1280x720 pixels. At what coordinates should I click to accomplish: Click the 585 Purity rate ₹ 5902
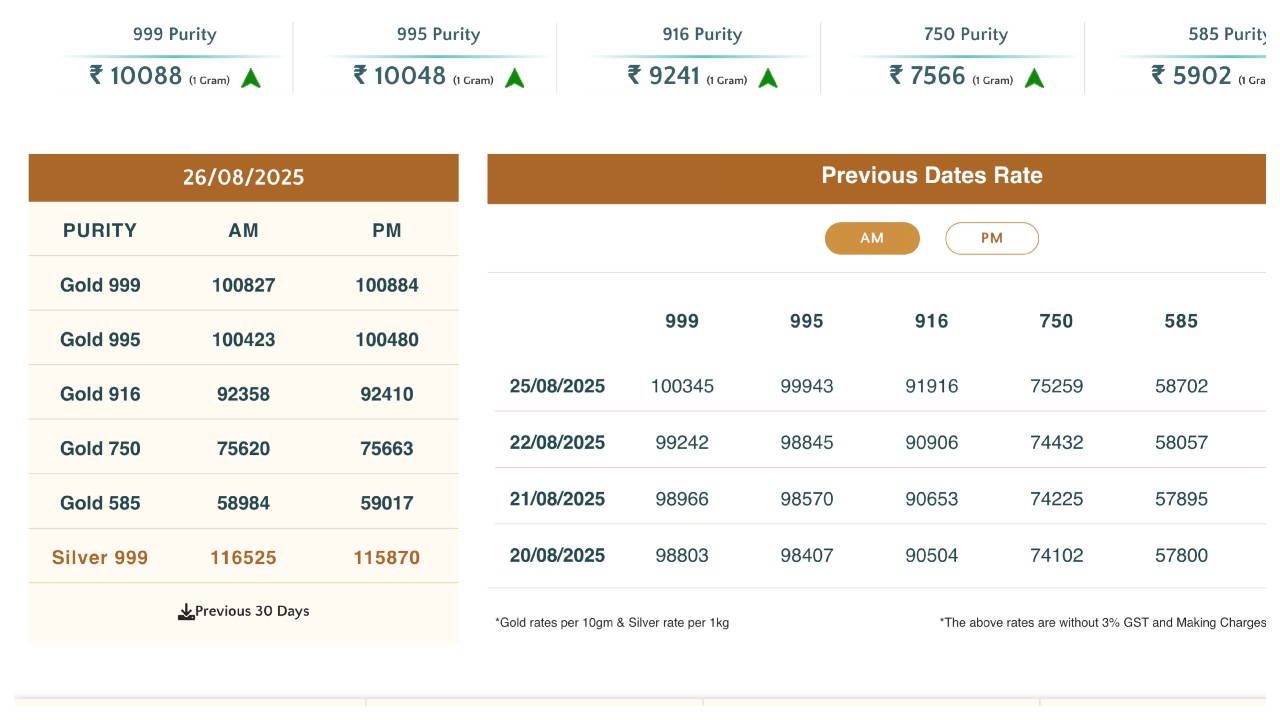click(1192, 75)
